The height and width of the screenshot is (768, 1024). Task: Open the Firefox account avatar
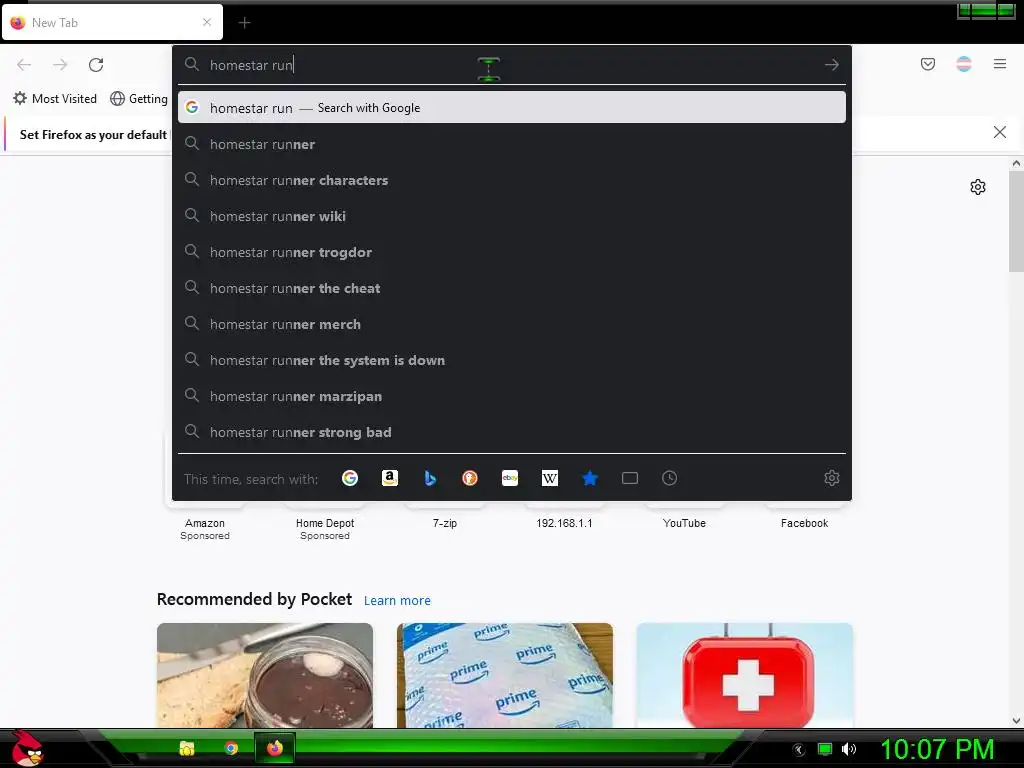[964, 64]
